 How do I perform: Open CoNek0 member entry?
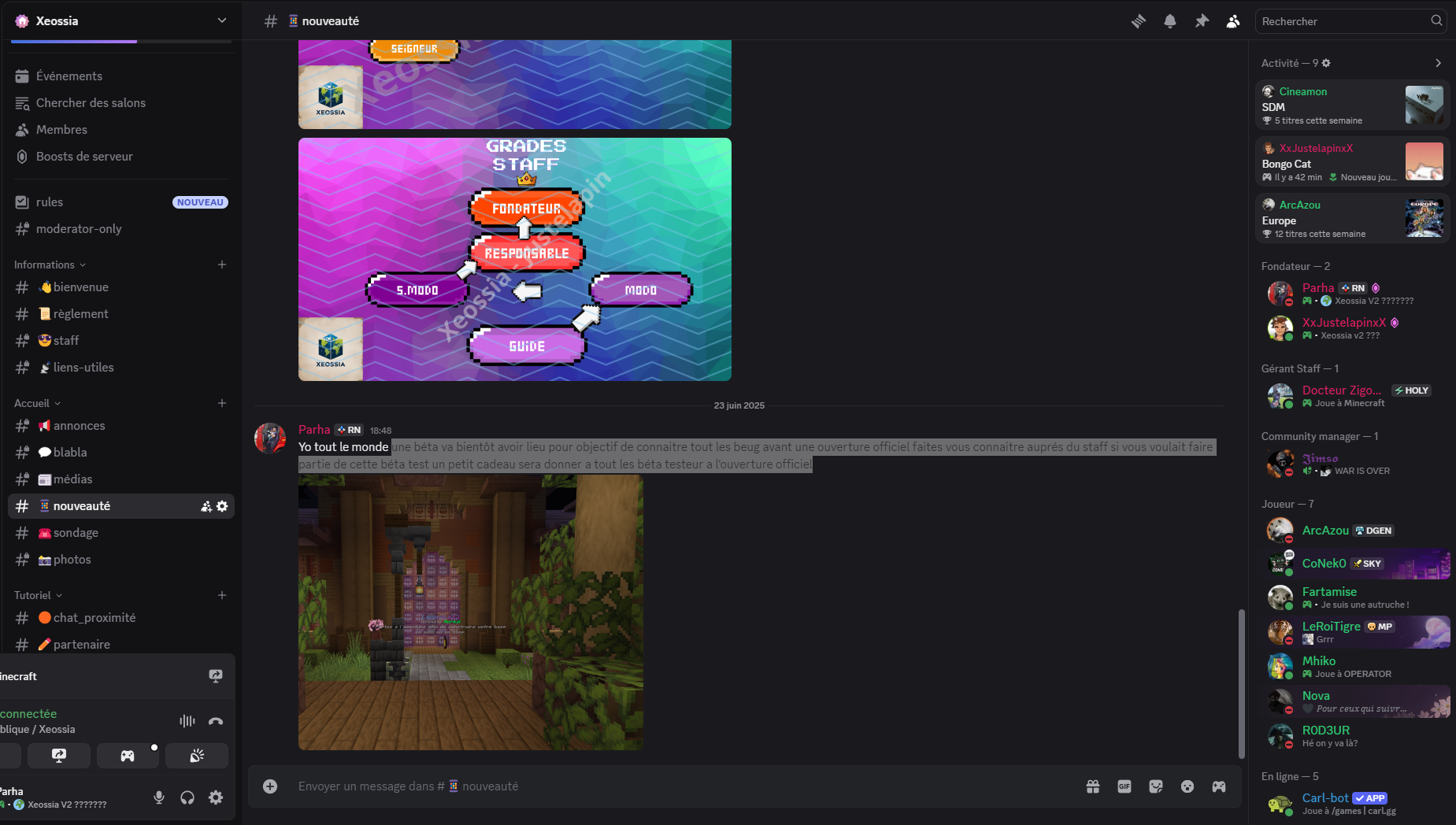point(1355,564)
